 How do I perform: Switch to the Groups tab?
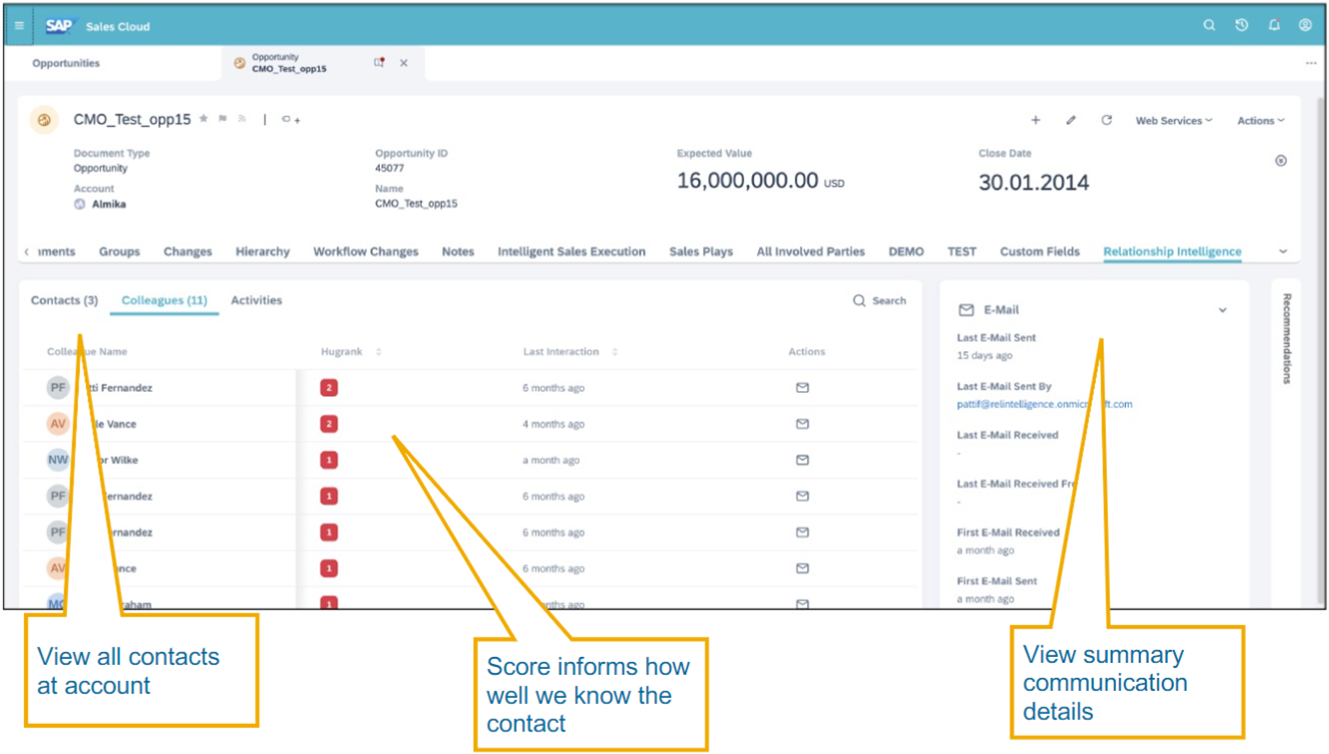coord(119,252)
